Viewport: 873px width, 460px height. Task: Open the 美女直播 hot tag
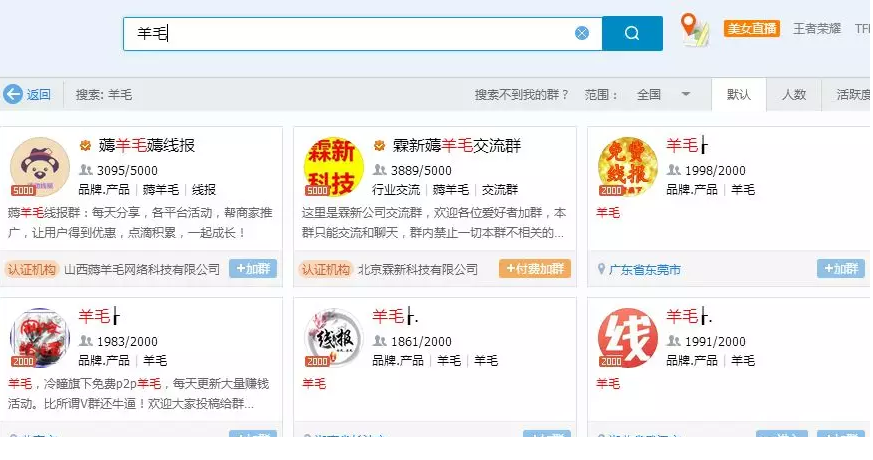tap(752, 28)
